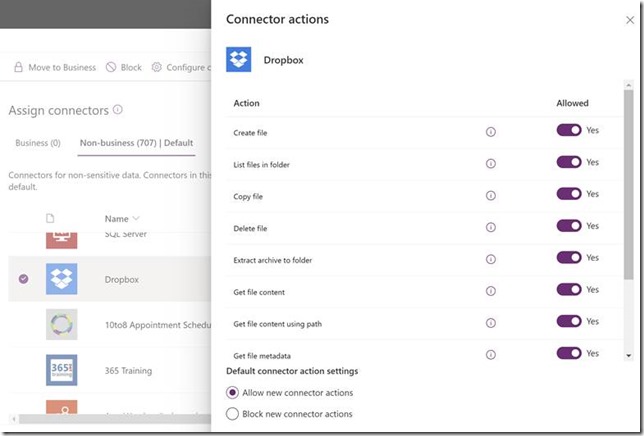This screenshot has height=436, width=644.
Task: Click the scroll down arrow in actions list
Action: click(x=628, y=356)
